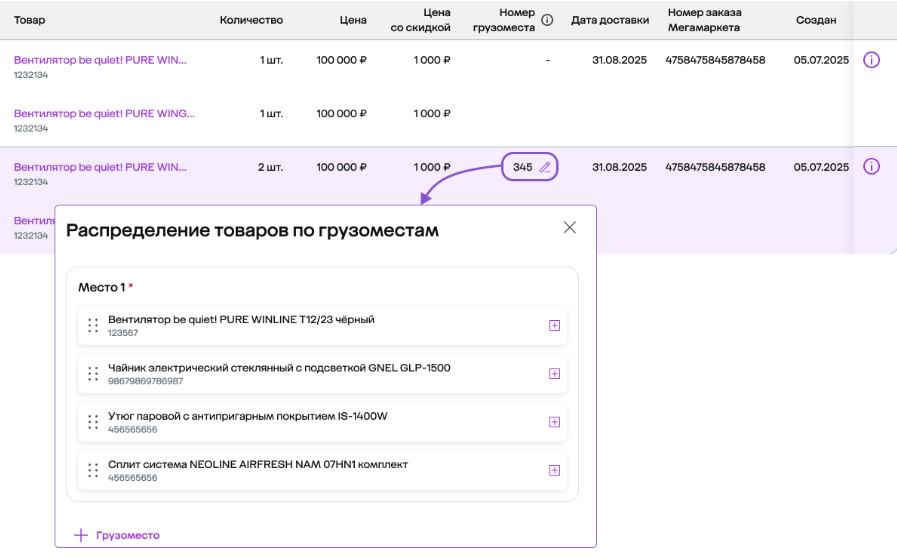Image resolution: width=897 pixels, height=557 pixels.
Task: Close the Распределение товаров по грузоместам dialog
Action: point(570,228)
